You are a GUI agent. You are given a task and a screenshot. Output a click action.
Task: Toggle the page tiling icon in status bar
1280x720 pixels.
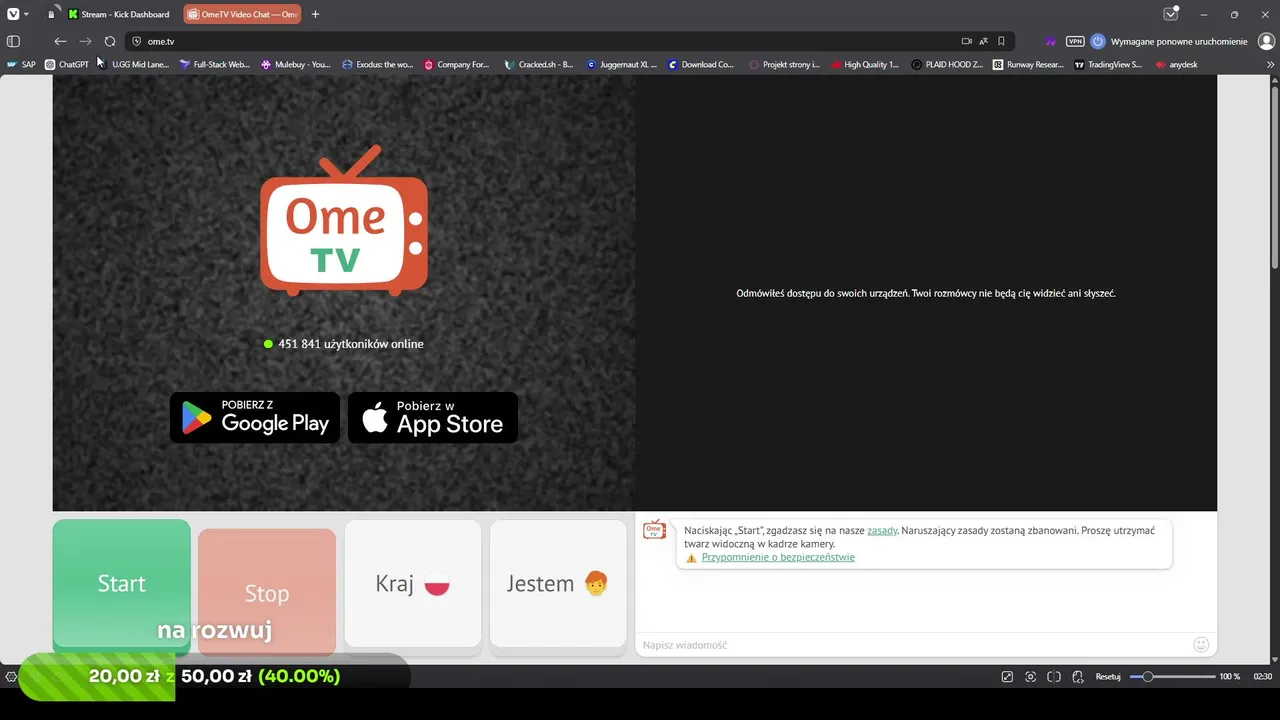click(1054, 677)
